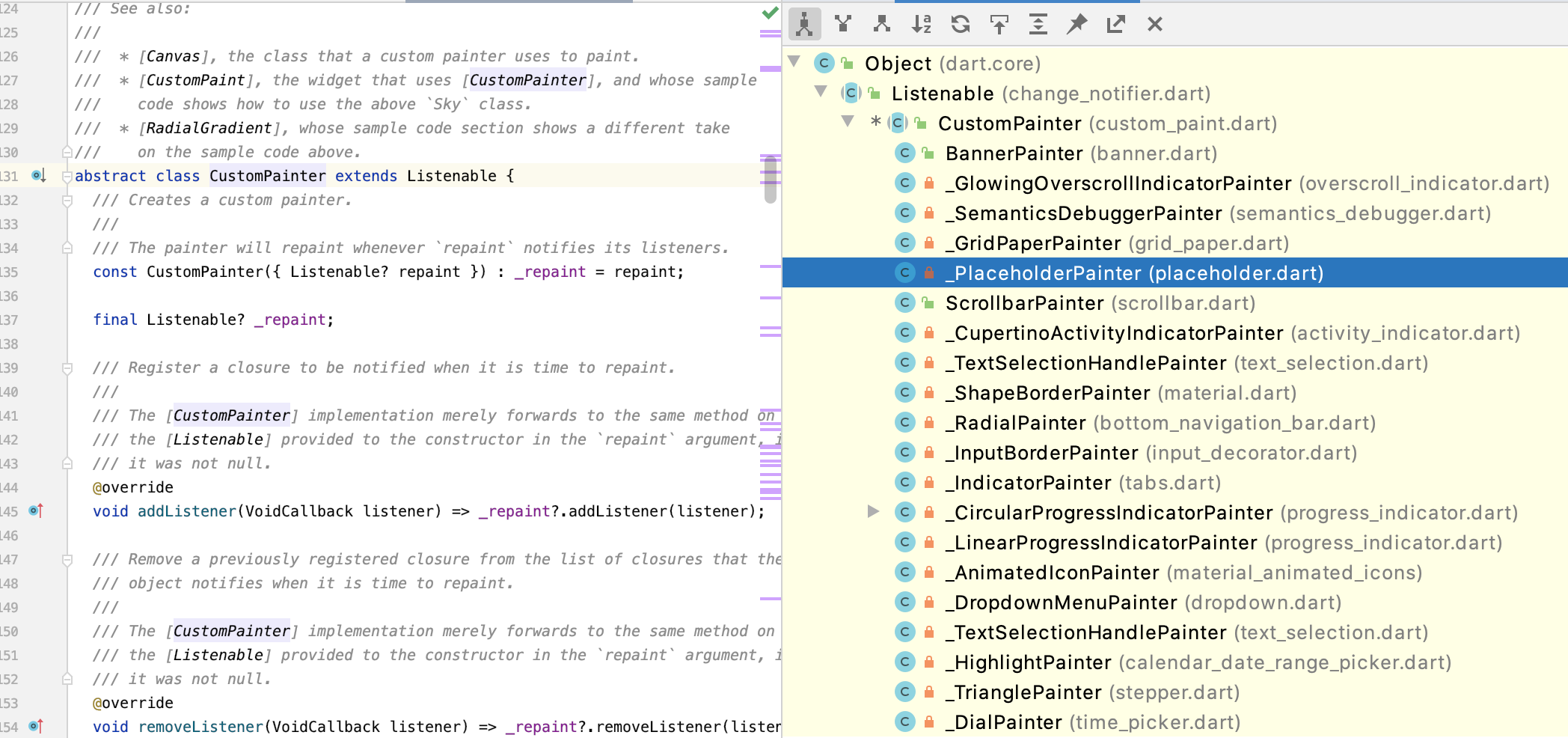Enable Scroll from Source in hierarchy toolbar
1568x738 pixels.
click(1000, 24)
